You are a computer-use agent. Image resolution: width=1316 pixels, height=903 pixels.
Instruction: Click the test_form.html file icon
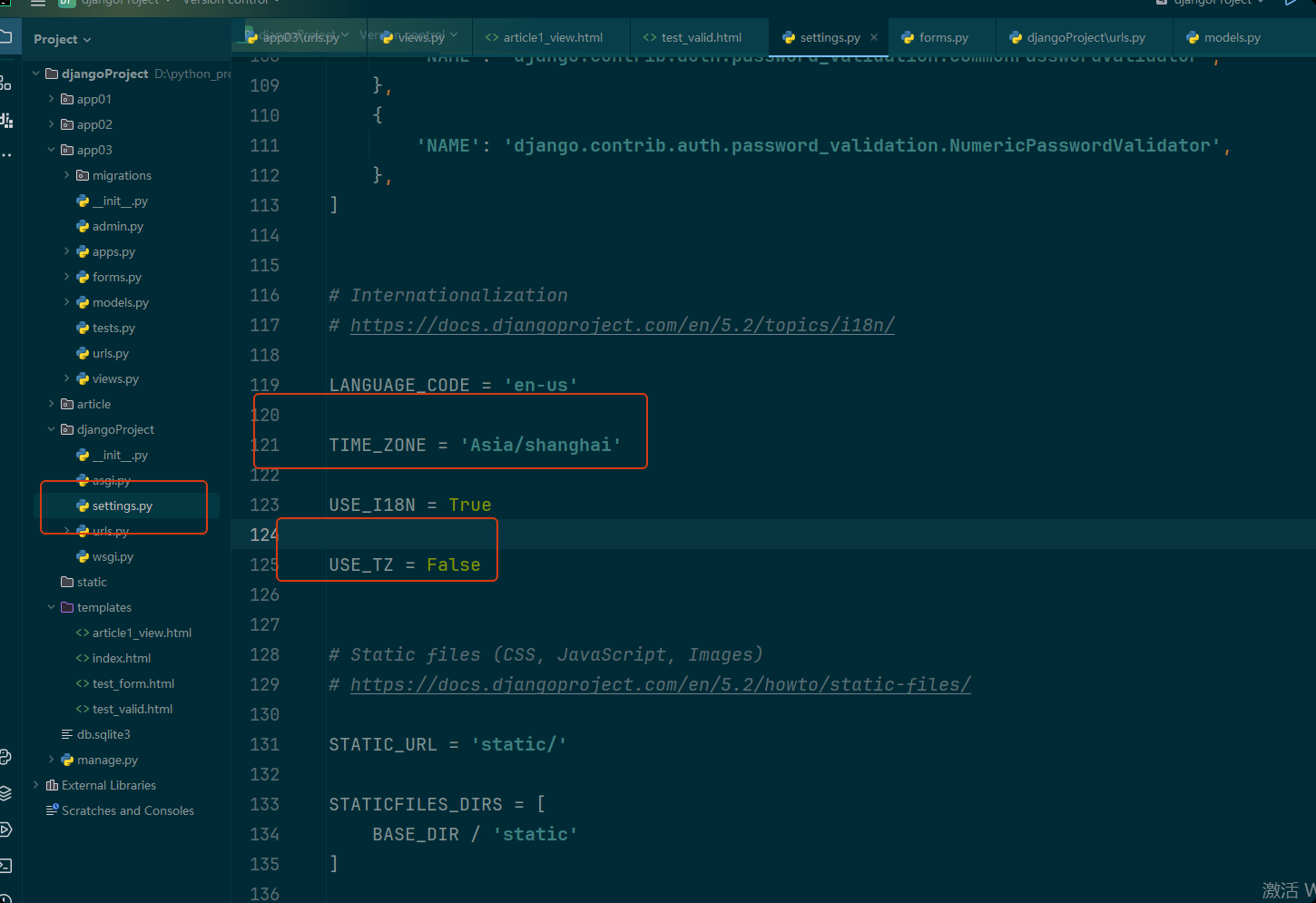[x=83, y=683]
